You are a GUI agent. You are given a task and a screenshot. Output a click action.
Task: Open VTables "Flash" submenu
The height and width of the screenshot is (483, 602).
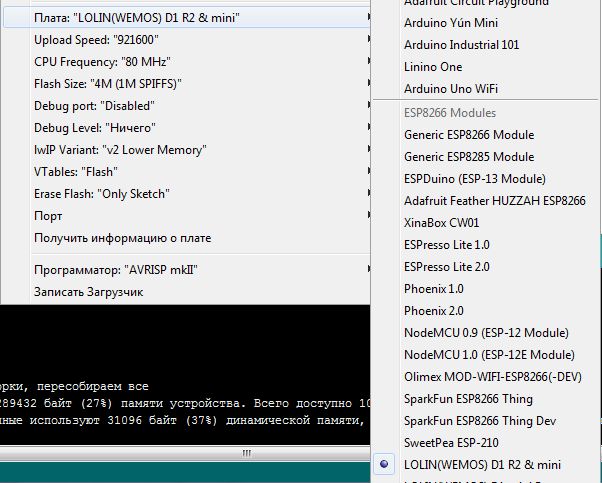187,172
